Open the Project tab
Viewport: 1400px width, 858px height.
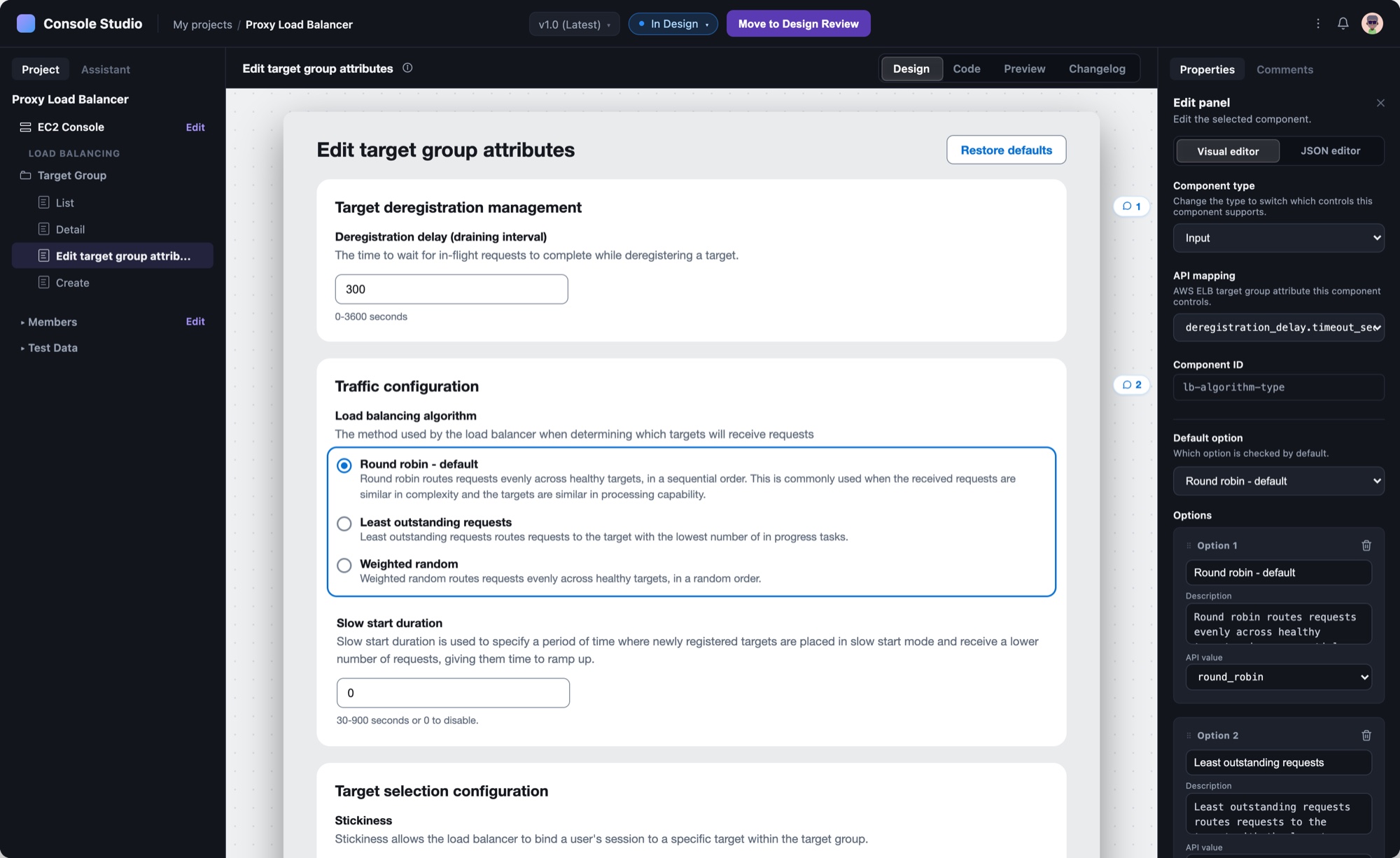pyautogui.click(x=41, y=69)
